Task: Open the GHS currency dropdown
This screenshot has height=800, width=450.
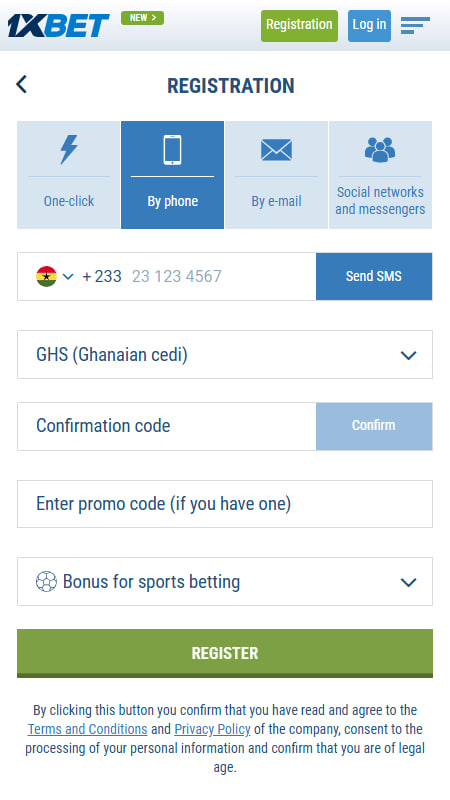Action: point(225,355)
